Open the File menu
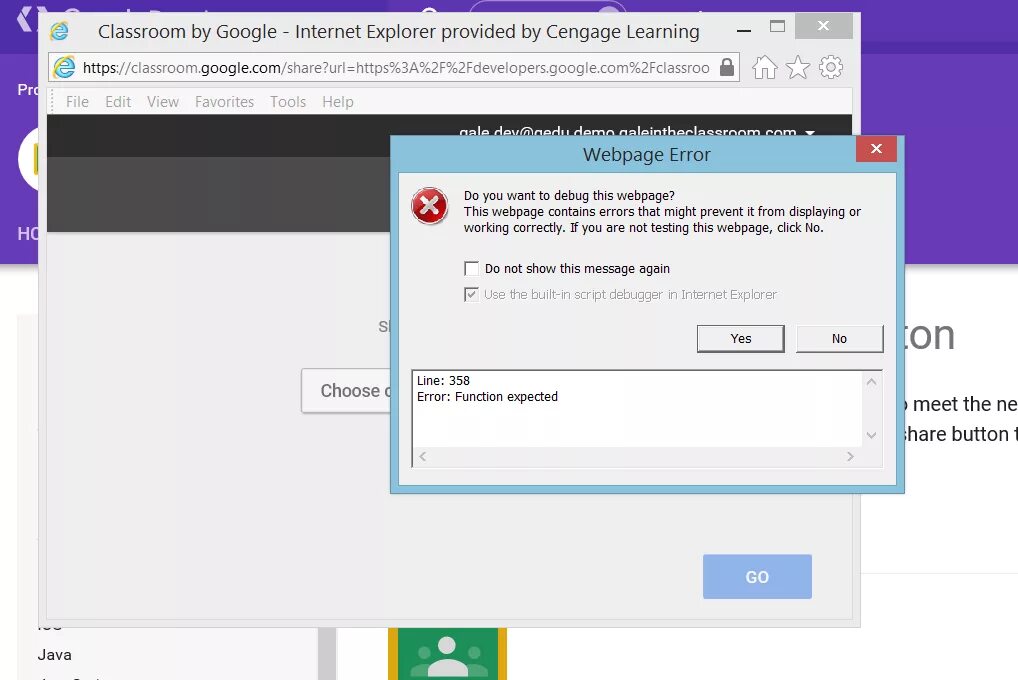1018x680 pixels. tap(77, 102)
